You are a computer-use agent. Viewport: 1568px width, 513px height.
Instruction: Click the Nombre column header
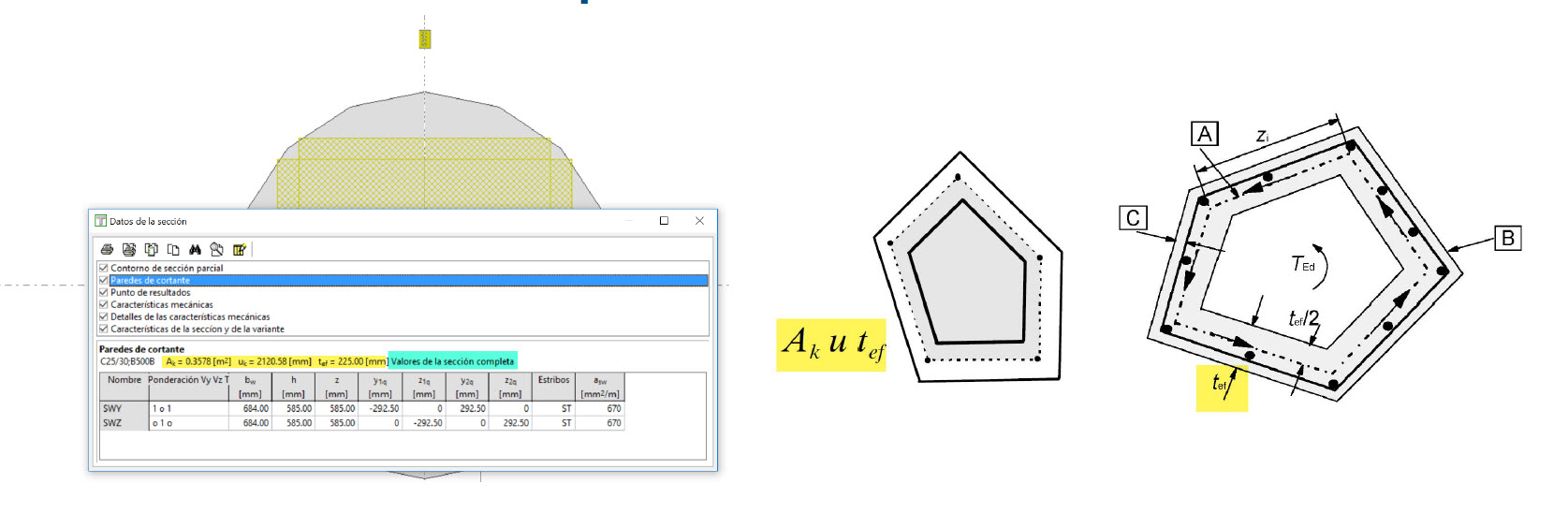pyautogui.click(x=124, y=380)
